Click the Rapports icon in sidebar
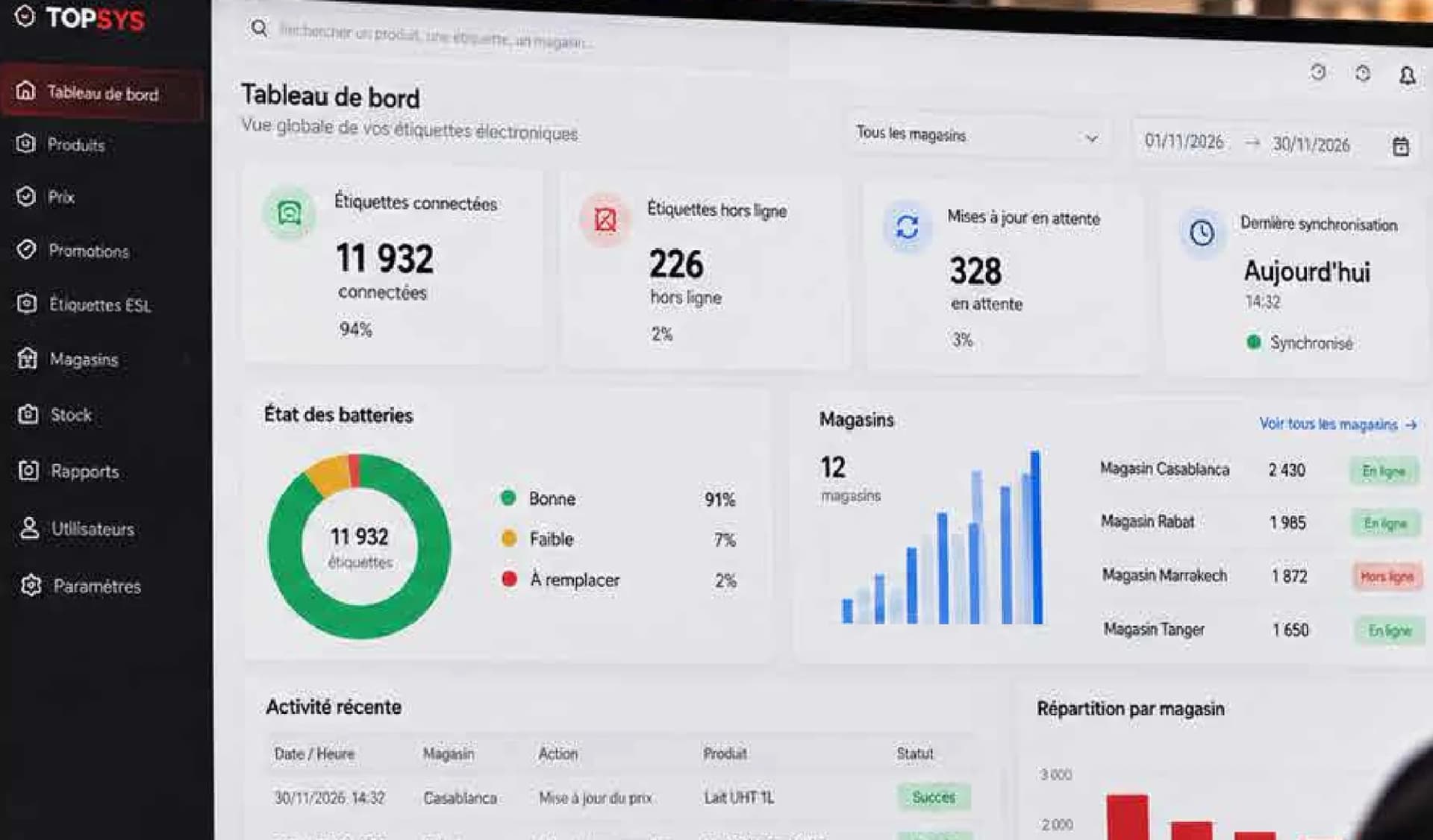1433x840 pixels. coord(28,471)
